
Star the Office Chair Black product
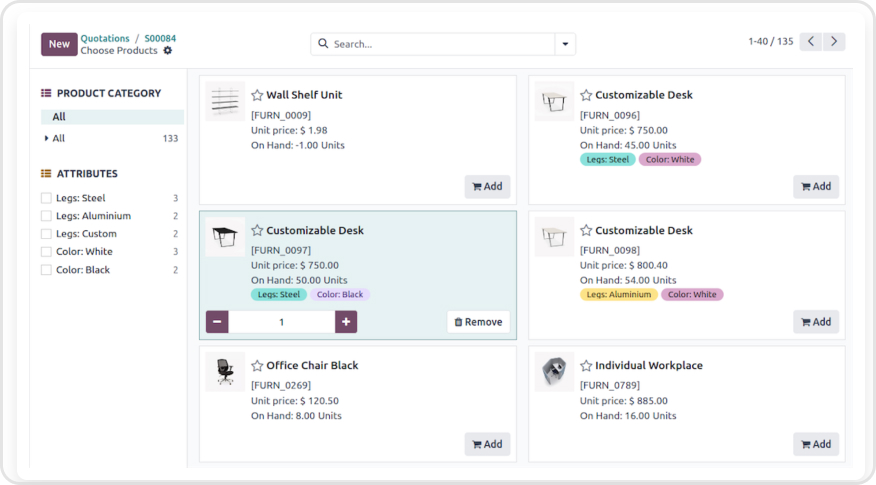click(x=257, y=365)
